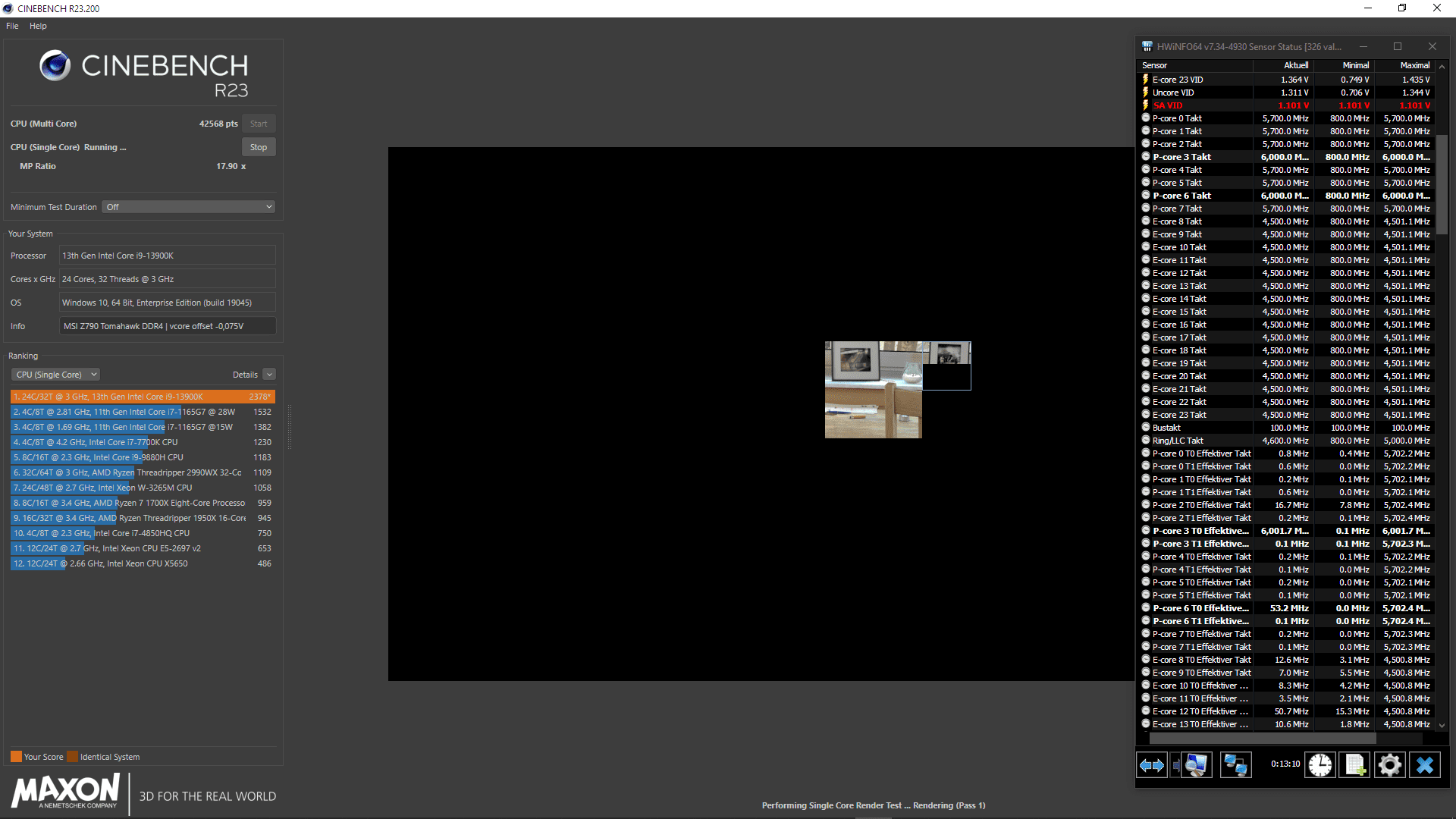Click the Details label in Ranking
Image resolution: width=1456 pixels, height=819 pixels.
tap(245, 375)
